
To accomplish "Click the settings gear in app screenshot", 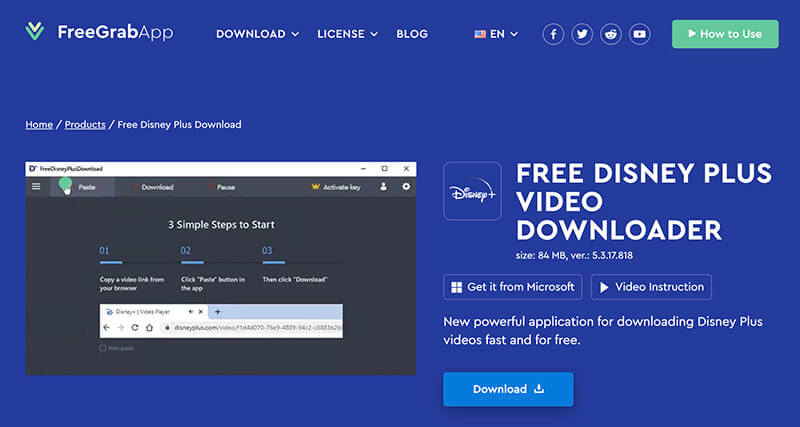I will click(x=406, y=187).
